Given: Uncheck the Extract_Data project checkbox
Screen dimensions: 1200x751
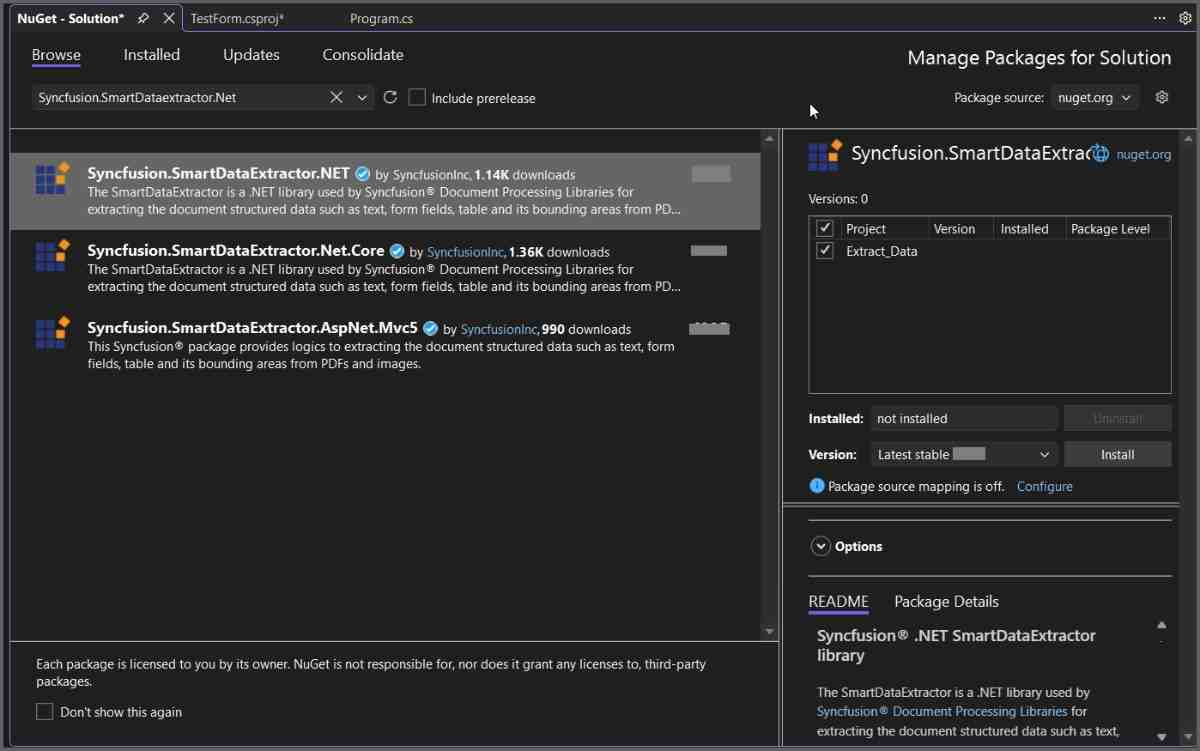Looking at the screenshot, I should 825,251.
